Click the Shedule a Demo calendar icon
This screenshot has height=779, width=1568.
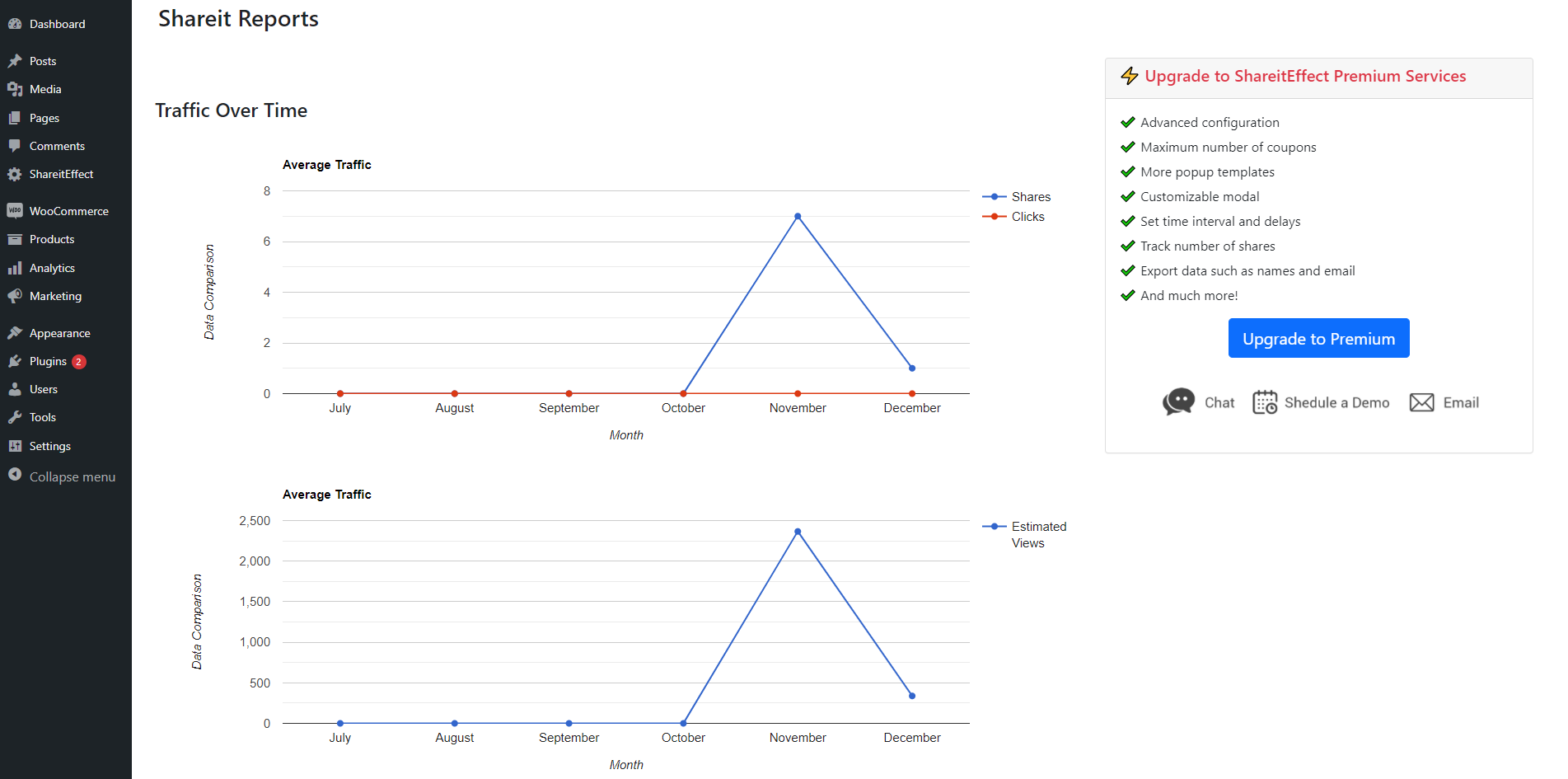pos(1265,402)
